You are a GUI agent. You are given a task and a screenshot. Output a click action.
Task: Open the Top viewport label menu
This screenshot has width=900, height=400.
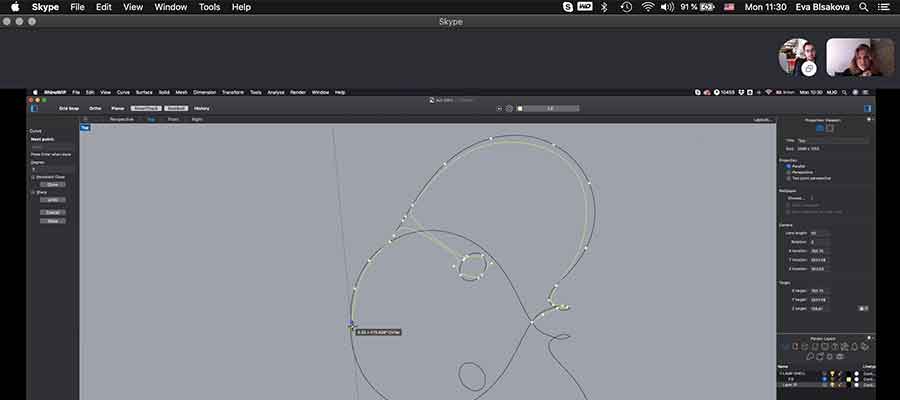(x=85, y=128)
